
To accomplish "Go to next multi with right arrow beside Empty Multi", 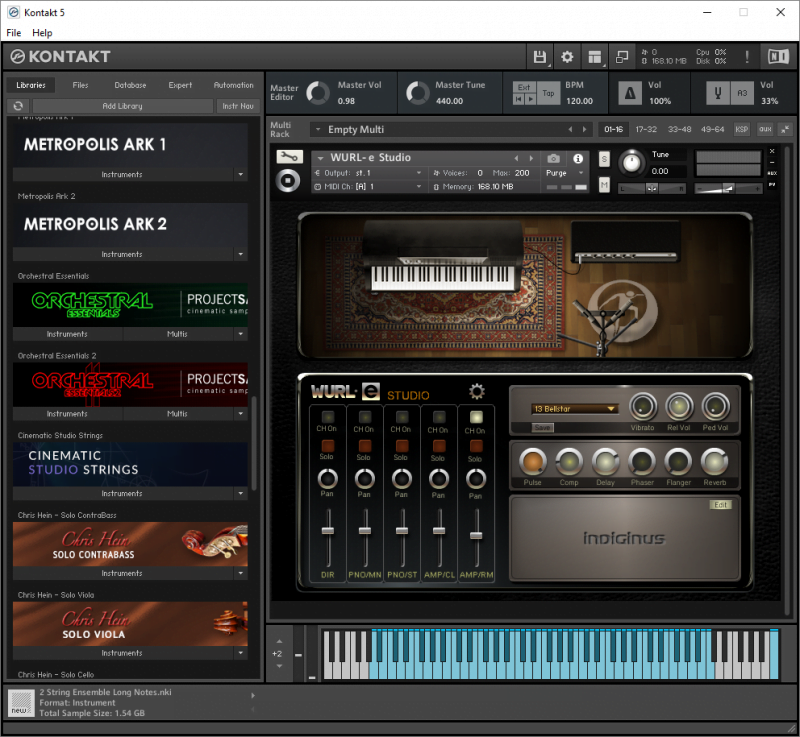I will tap(585, 130).
